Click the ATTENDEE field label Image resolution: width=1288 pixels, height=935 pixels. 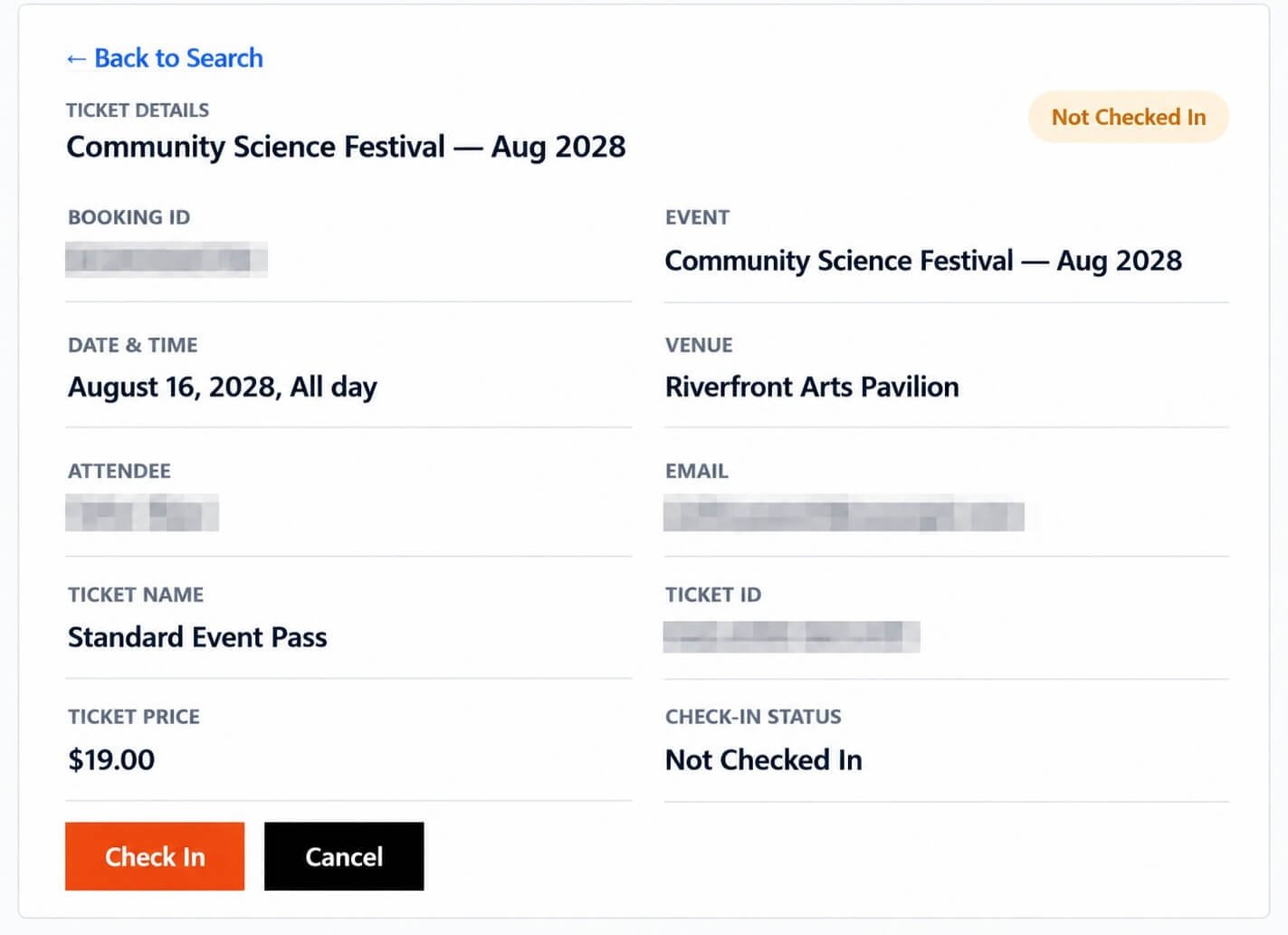click(x=119, y=471)
